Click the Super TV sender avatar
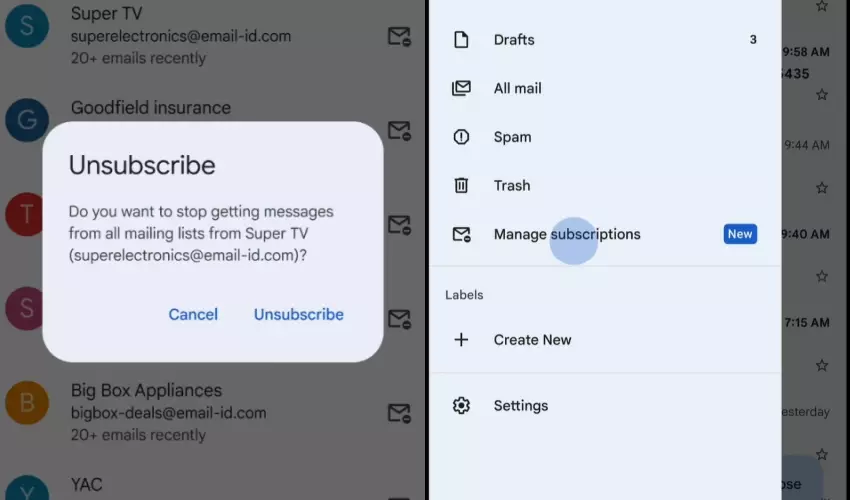Screen dimensions: 850x500 pos(27,27)
